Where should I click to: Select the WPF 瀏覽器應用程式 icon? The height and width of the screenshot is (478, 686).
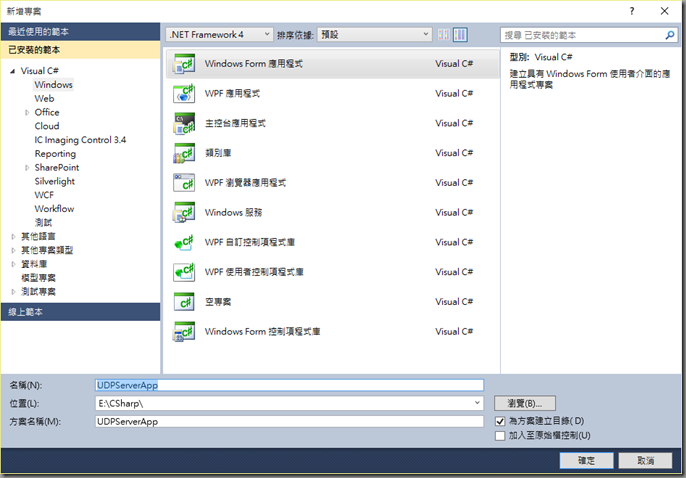pos(184,183)
